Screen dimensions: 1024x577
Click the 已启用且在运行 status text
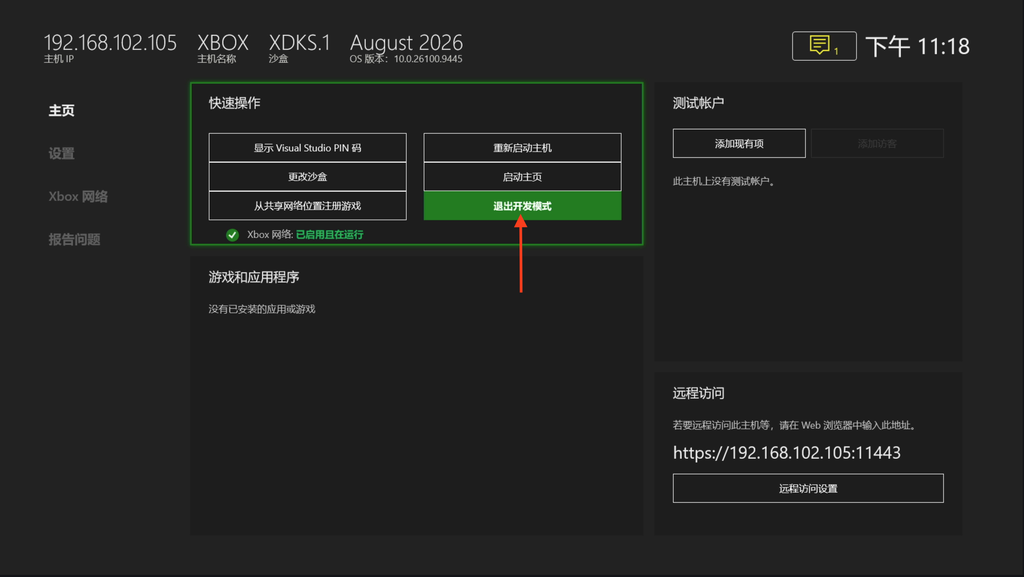(x=330, y=235)
